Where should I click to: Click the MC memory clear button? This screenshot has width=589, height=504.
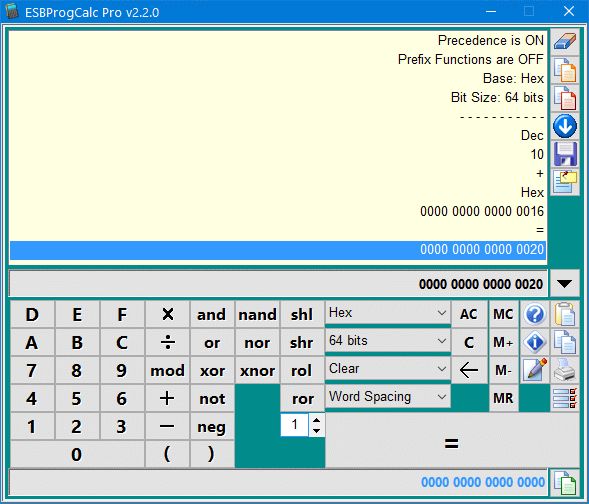(x=503, y=314)
